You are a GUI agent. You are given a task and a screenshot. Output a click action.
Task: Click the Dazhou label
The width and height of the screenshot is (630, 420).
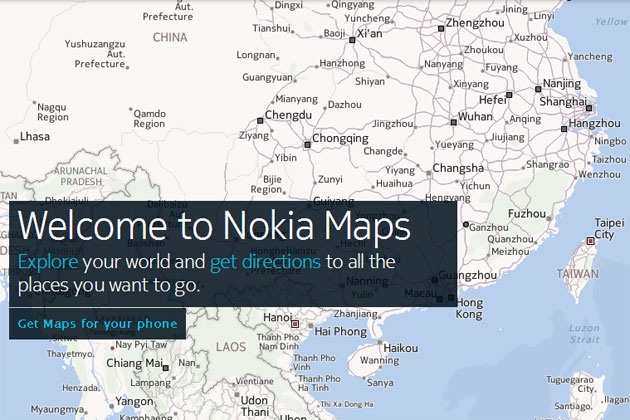pos(344,105)
